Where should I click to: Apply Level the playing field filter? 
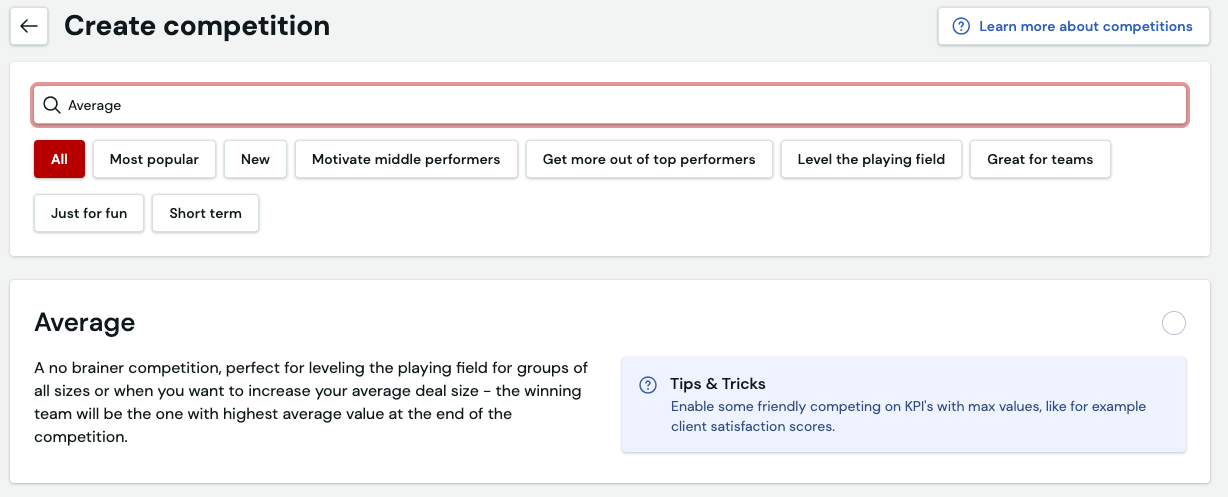[x=871, y=159]
